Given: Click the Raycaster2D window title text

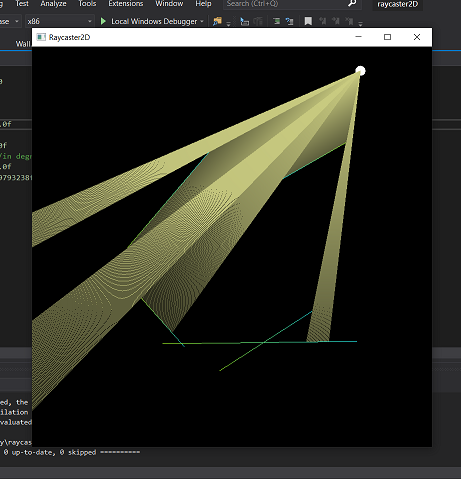Looking at the screenshot, I should (x=69, y=37).
